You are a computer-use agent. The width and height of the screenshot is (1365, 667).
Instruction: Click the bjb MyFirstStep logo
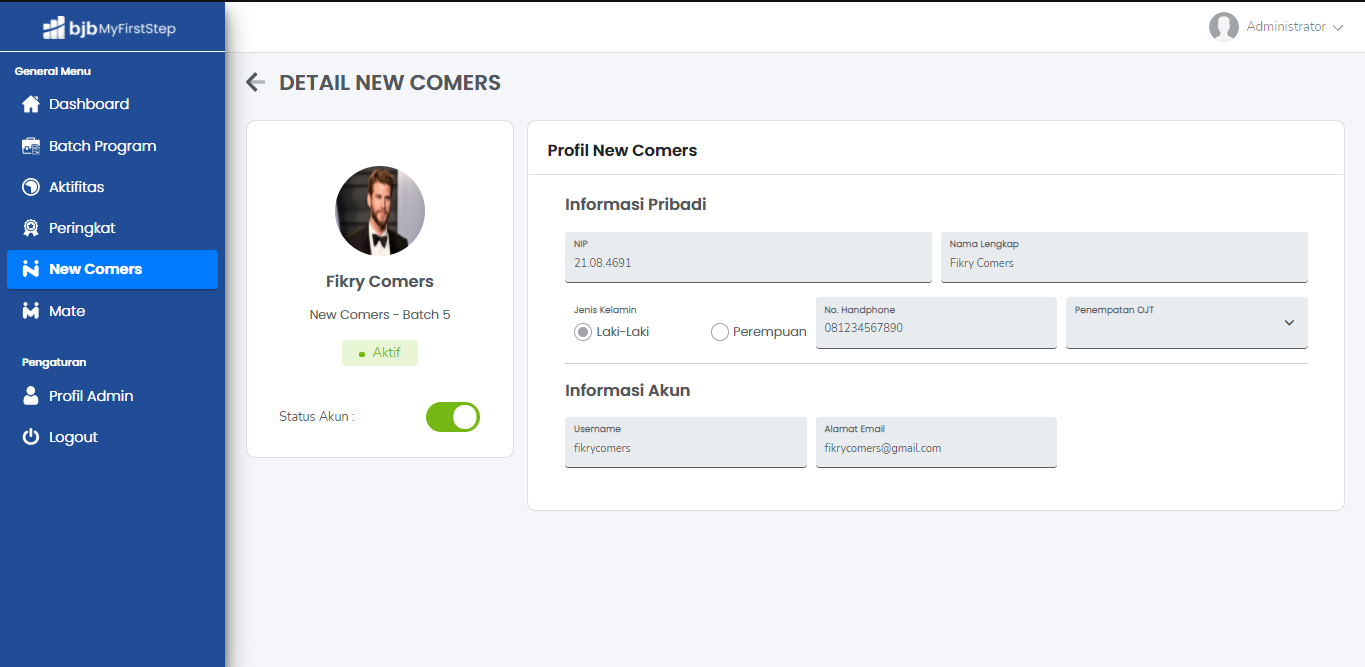click(110, 28)
